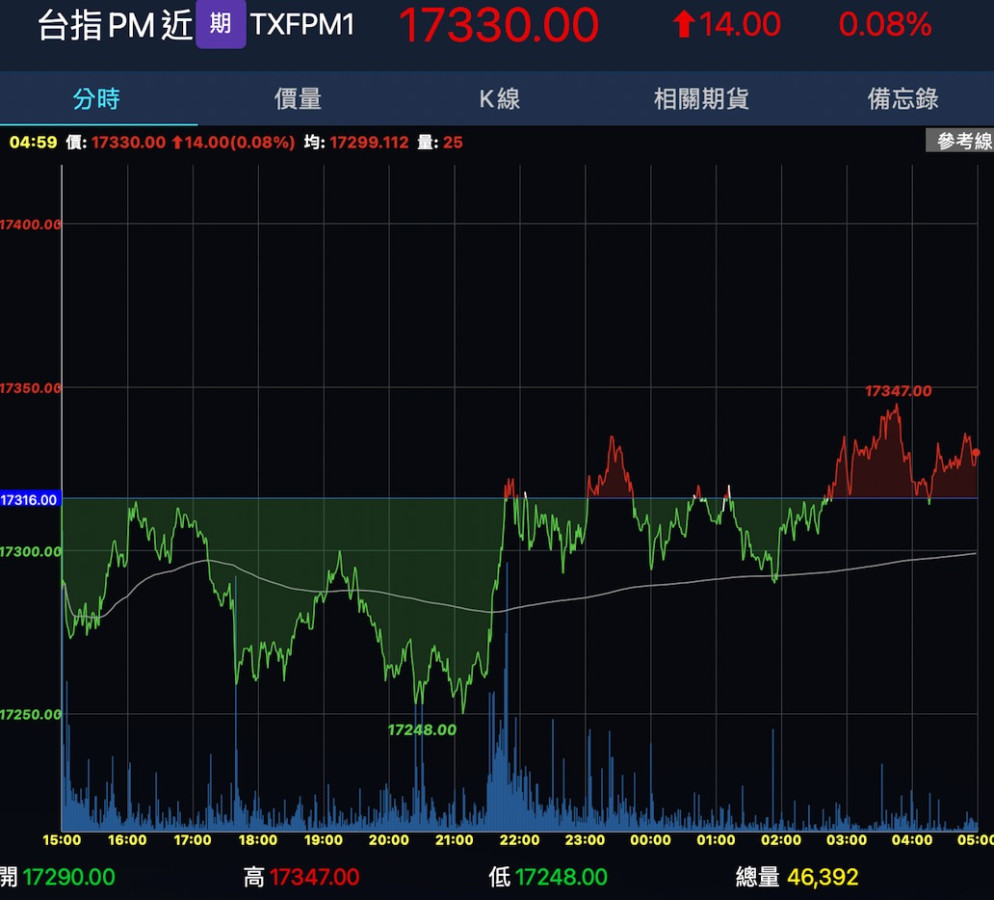The image size is (994, 900).
Task: Switch to the 價量 tab
Action: [298, 99]
